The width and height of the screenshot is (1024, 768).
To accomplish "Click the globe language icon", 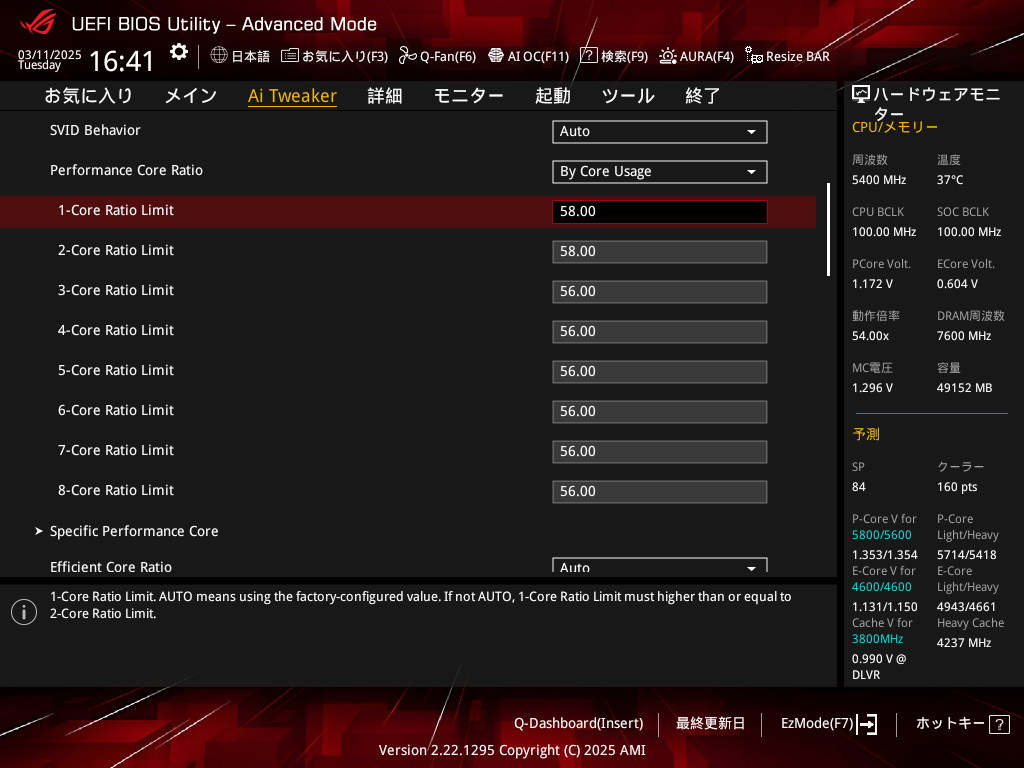I will click(x=219, y=56).
